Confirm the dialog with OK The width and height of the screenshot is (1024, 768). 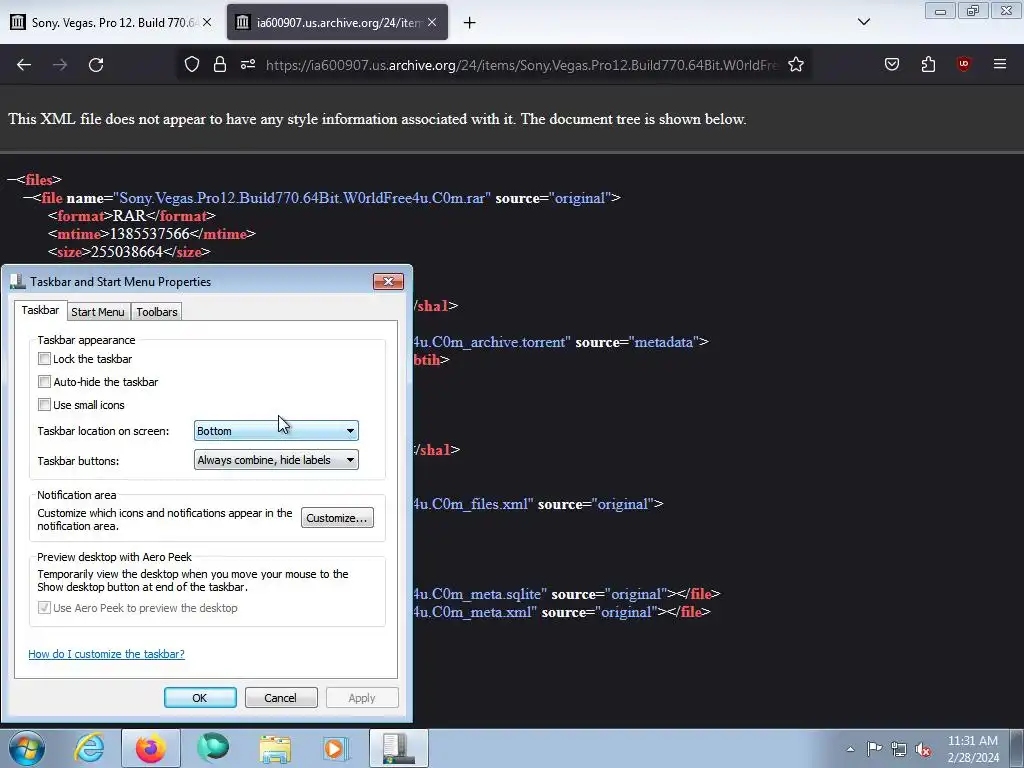200,697
